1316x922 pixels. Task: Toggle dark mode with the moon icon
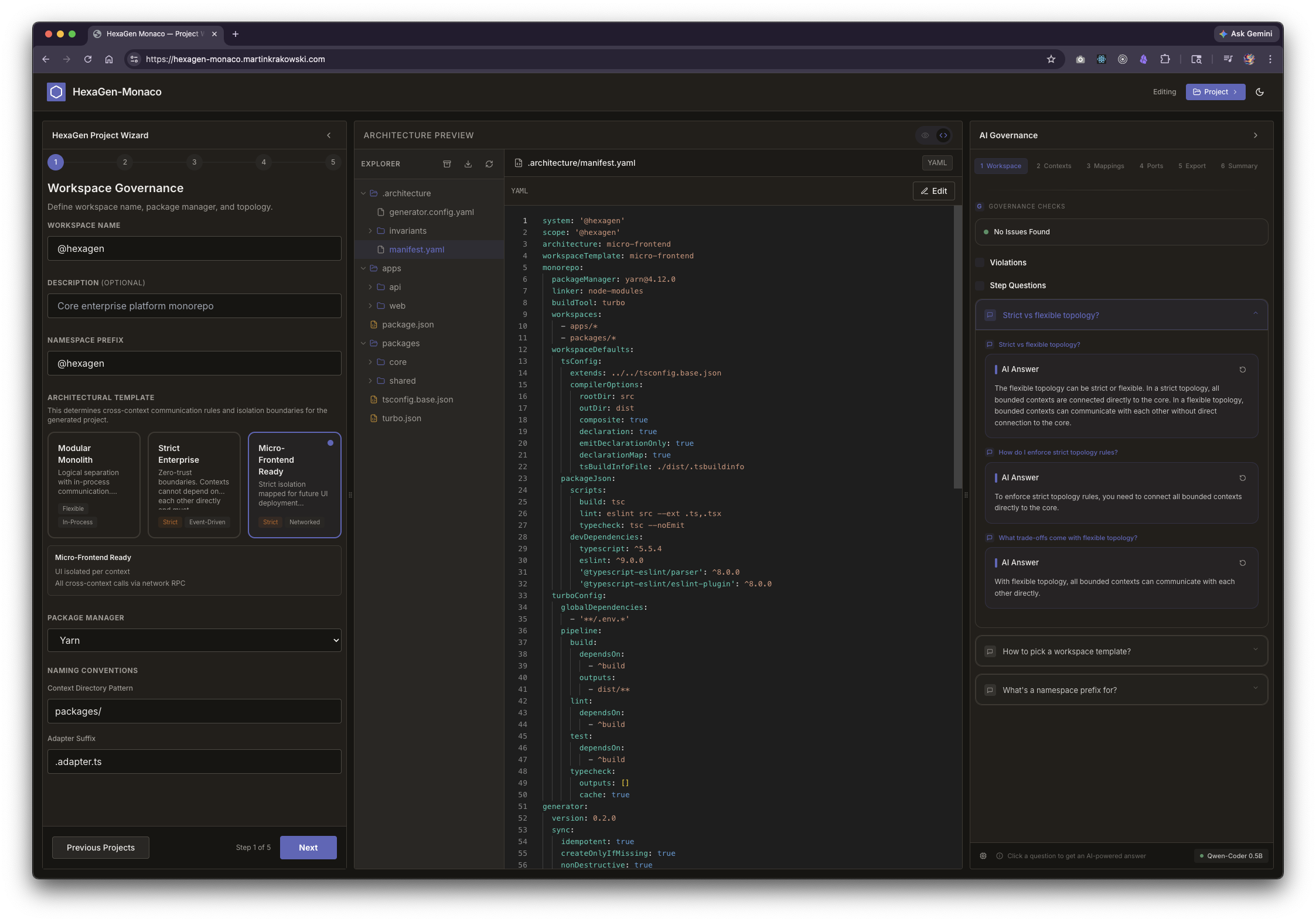pyautogui.click(x=1260, y=92)
